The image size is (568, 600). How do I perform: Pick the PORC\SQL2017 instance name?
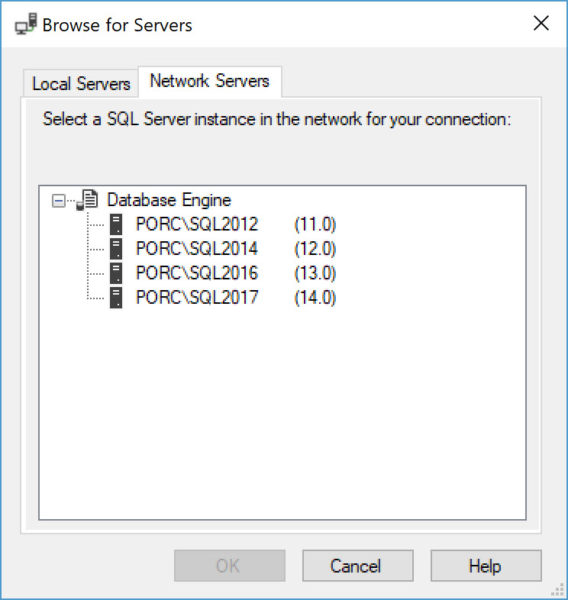(x=197, y=298)
